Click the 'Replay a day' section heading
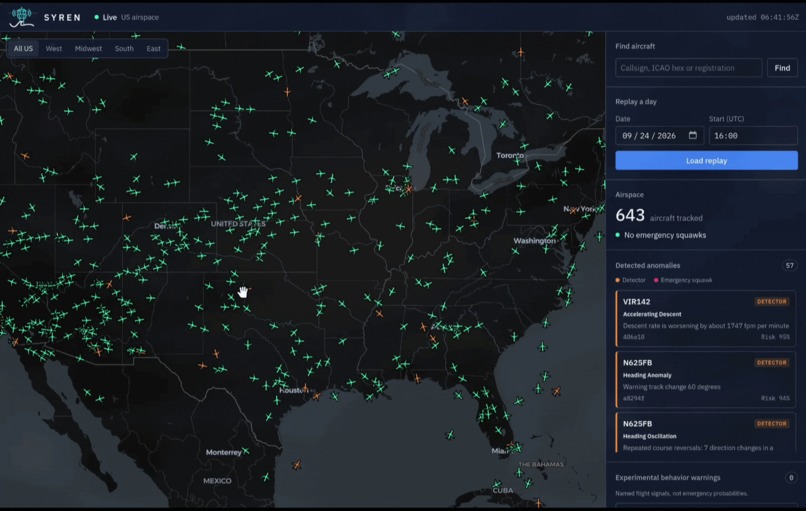The width and height of the screenshot is (806, 511). pos(636,102)
